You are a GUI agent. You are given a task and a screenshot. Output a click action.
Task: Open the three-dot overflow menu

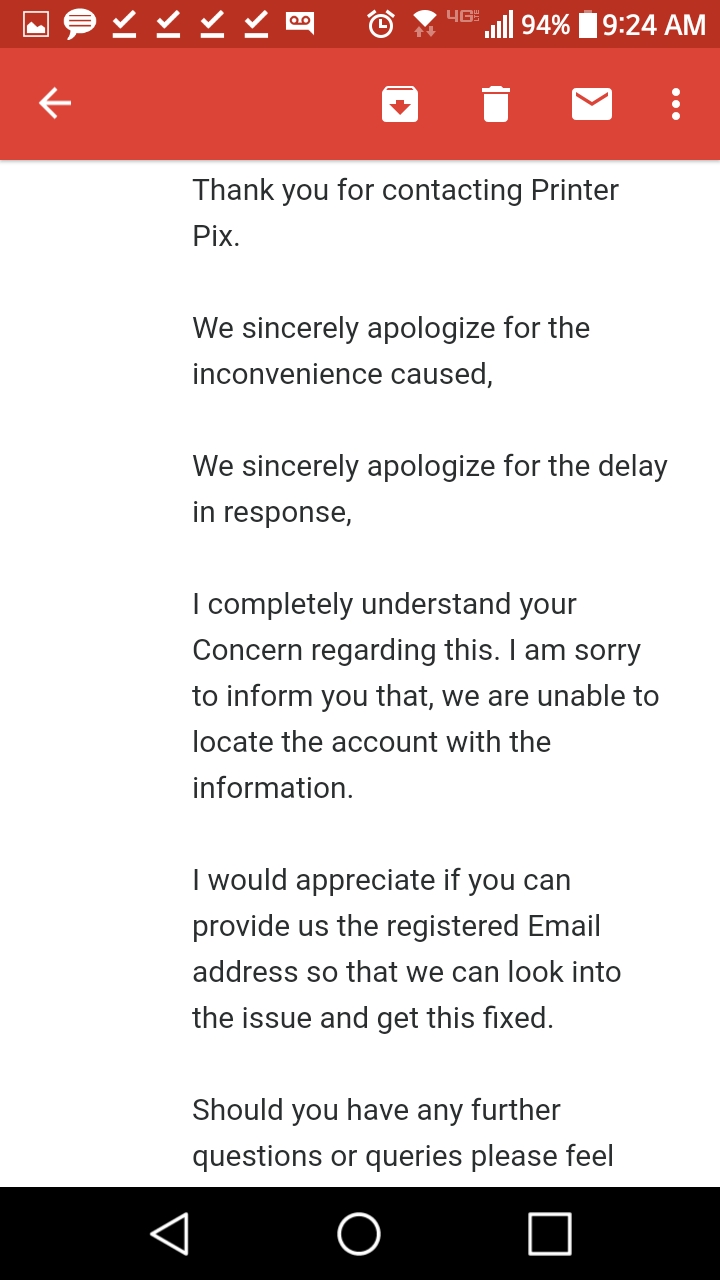(676, 104)
